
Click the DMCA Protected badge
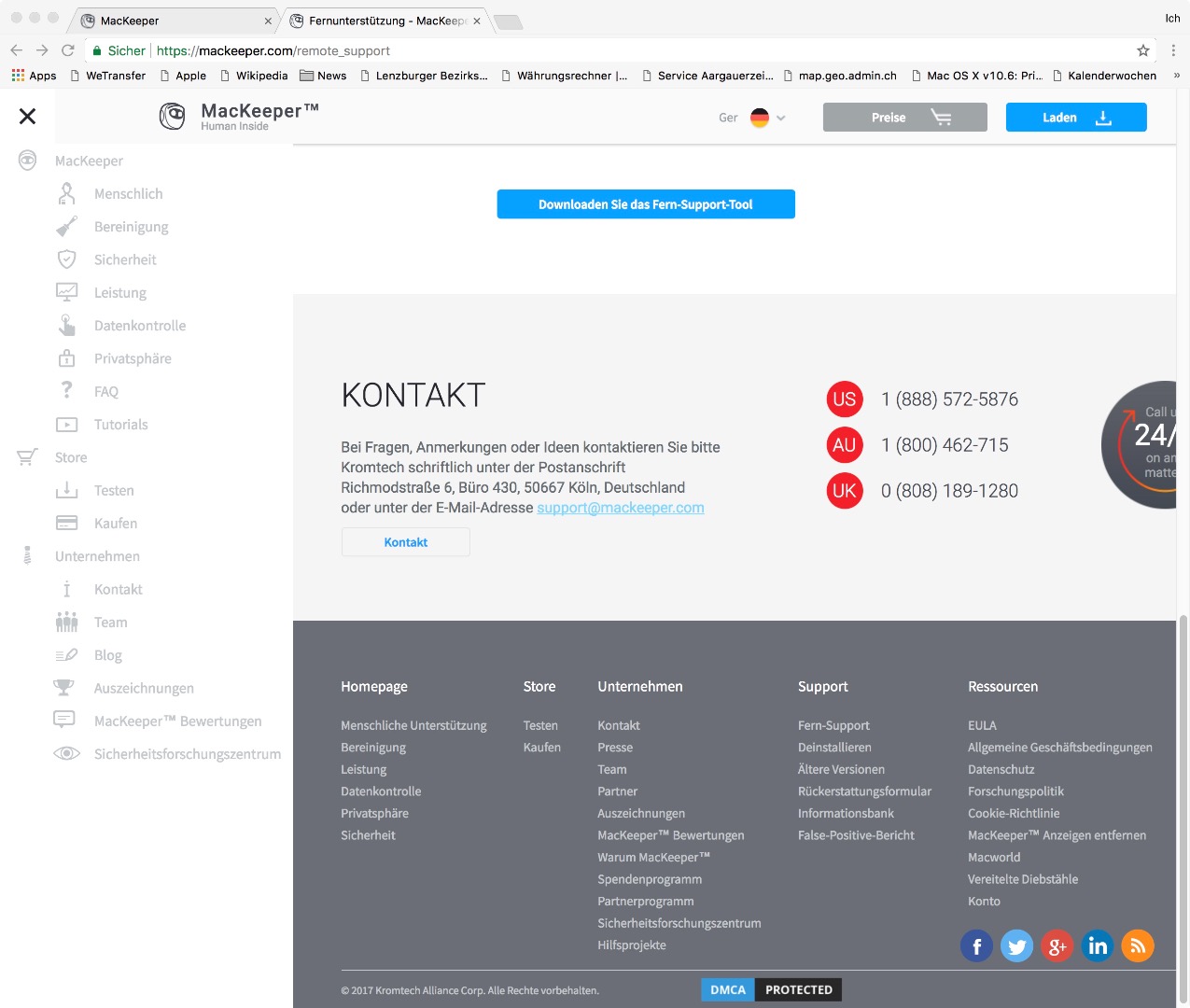click(771, 989)
